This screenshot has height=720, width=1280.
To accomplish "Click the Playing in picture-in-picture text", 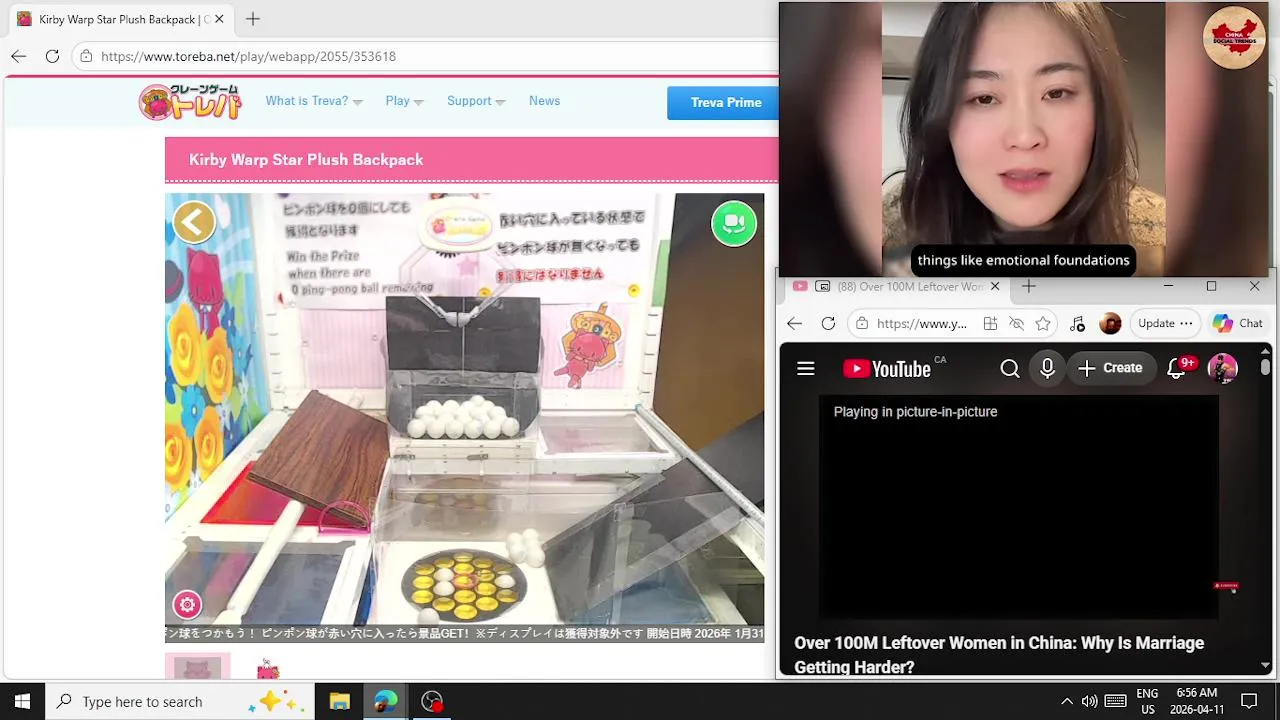I will (x=915, y=411).
